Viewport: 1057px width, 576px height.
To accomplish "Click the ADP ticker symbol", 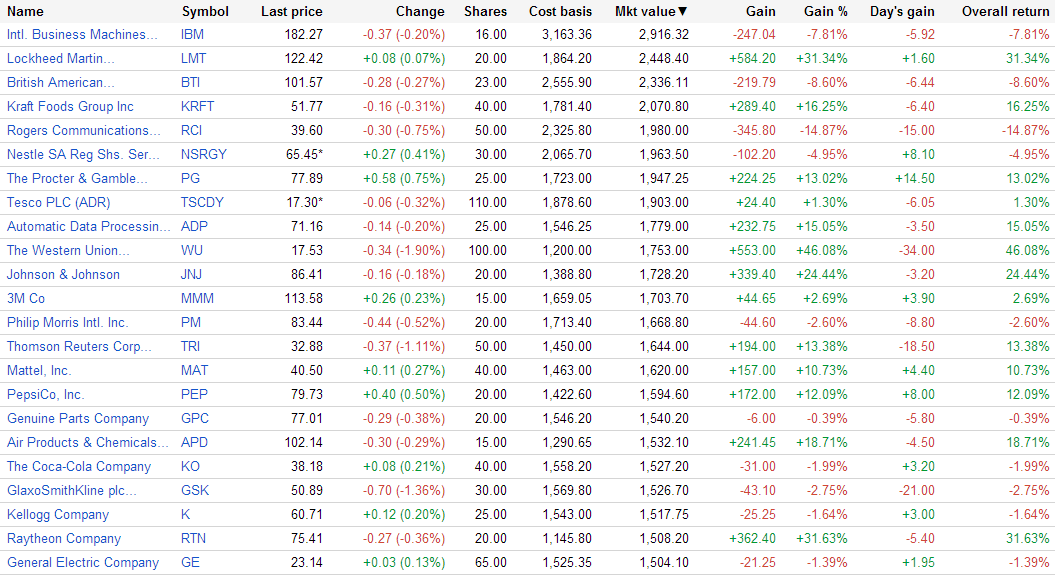I will click(194, 227).
